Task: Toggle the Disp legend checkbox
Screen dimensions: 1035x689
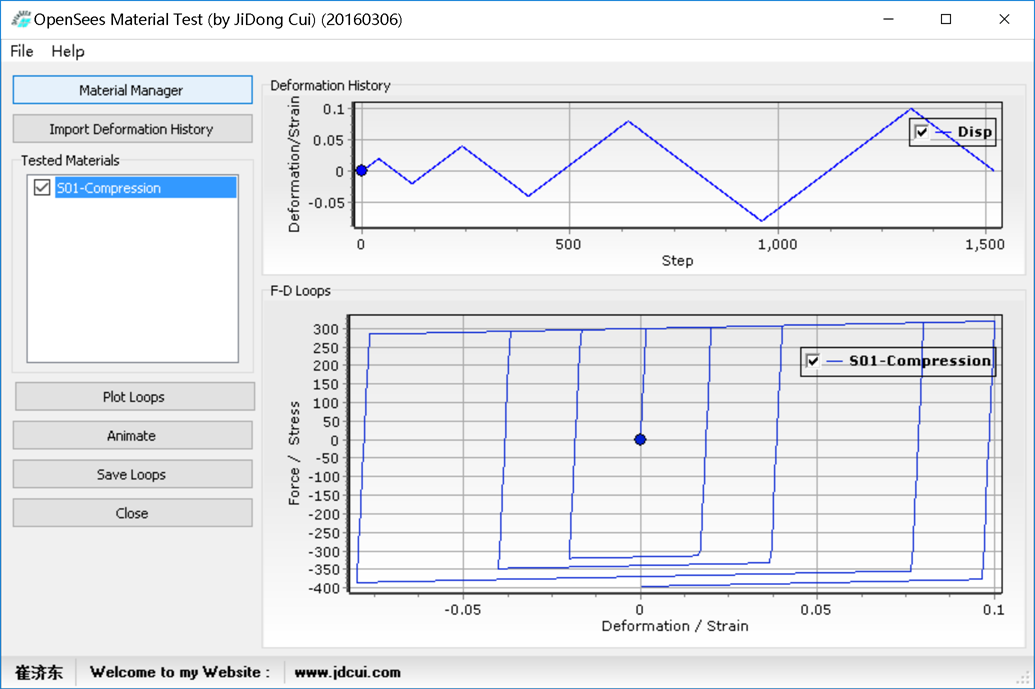Action: 921,132
